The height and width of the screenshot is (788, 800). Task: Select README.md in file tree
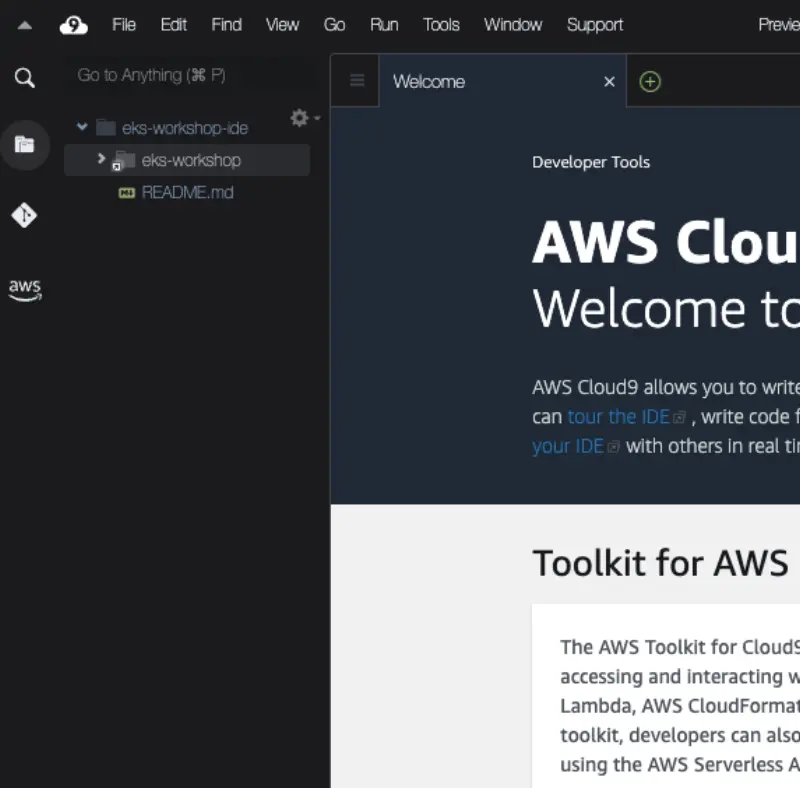[187, 192]
